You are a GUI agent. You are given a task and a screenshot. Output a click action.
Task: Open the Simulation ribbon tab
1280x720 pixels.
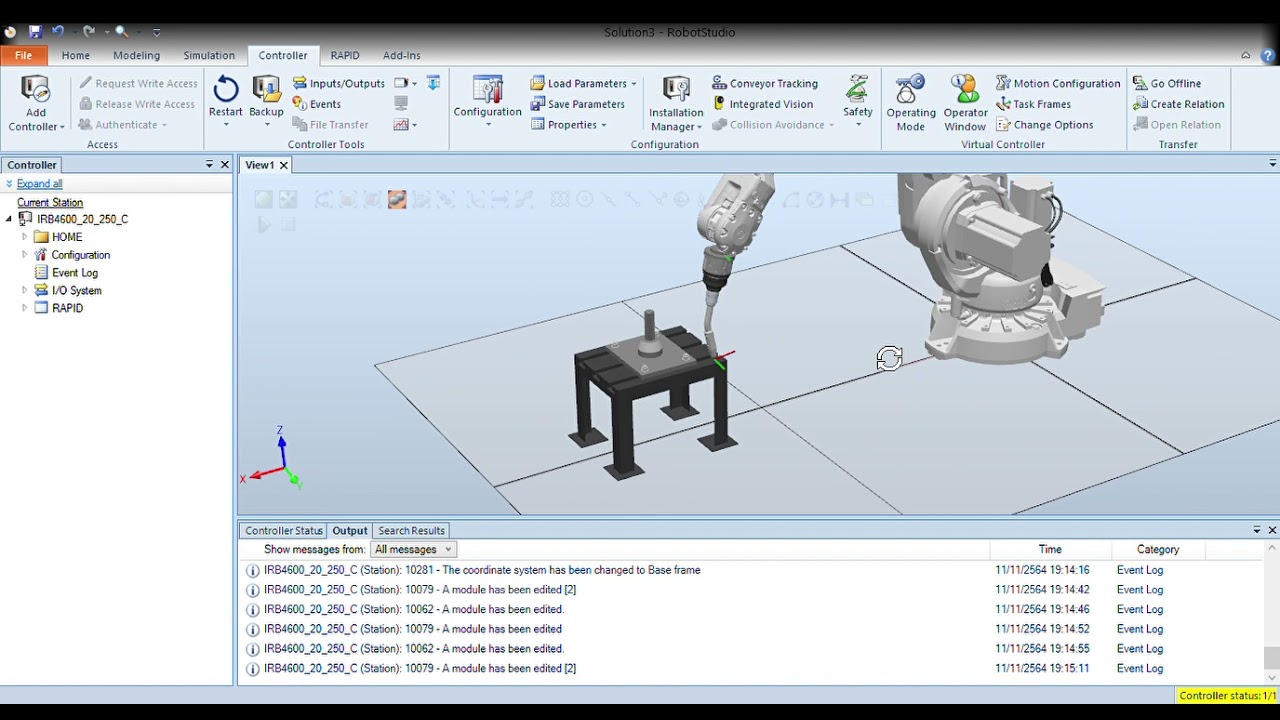(209, 55)
